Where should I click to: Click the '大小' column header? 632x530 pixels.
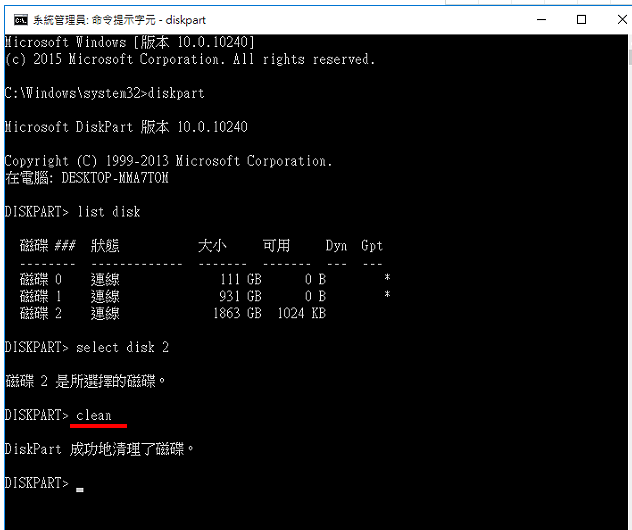coord(212,245)
